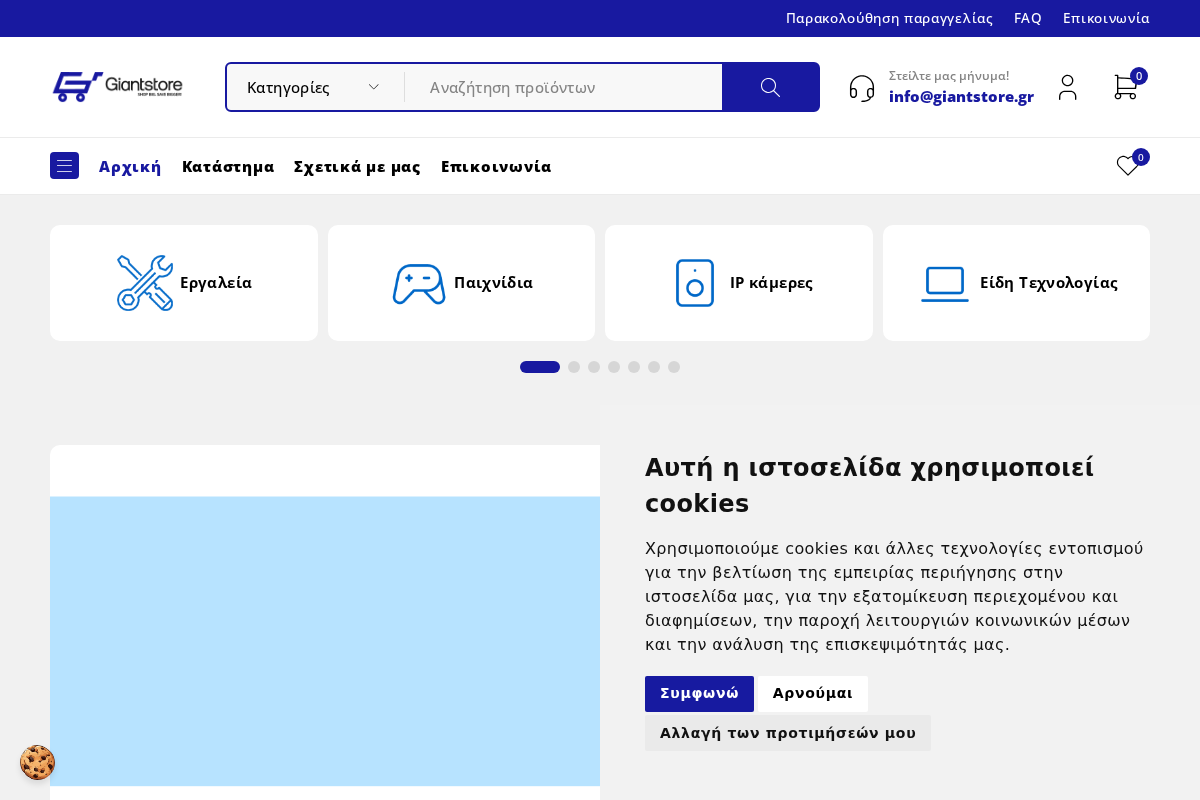Screen dimensions: 1200x800
Task: Open the blue hamburger menu button
Action: point(64,166)
